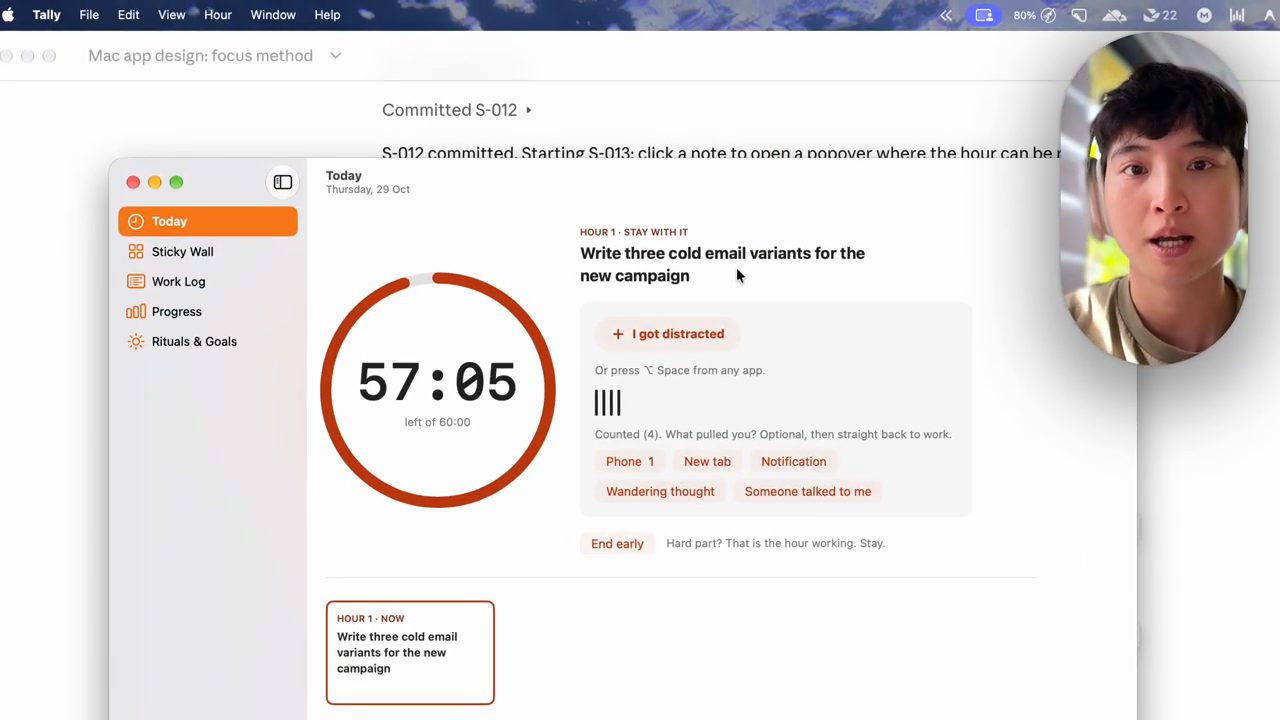Open the Window menu
Screen dimensions: 1280x720
click(x=273, y=15)
